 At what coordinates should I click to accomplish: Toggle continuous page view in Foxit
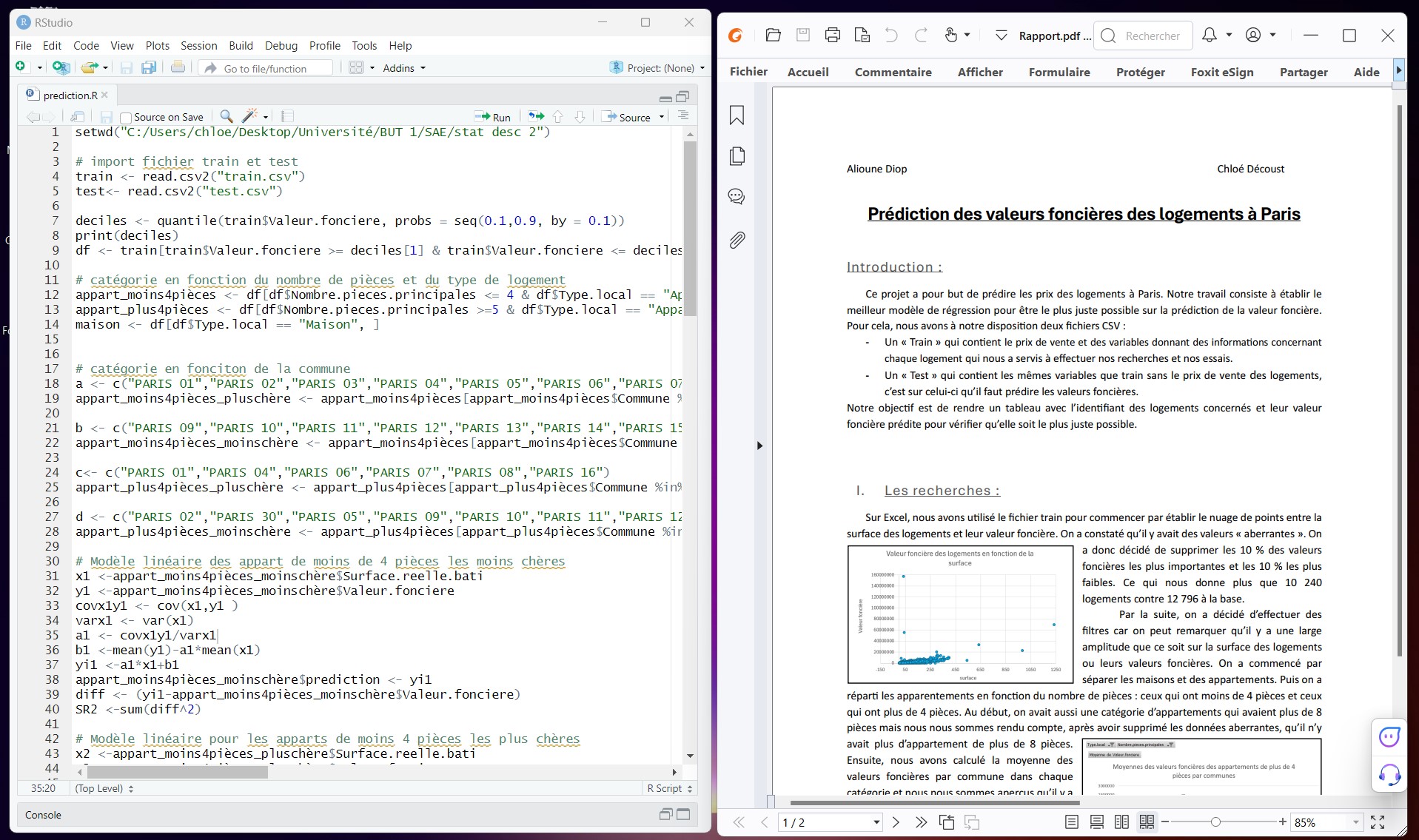pos(1096,822)
